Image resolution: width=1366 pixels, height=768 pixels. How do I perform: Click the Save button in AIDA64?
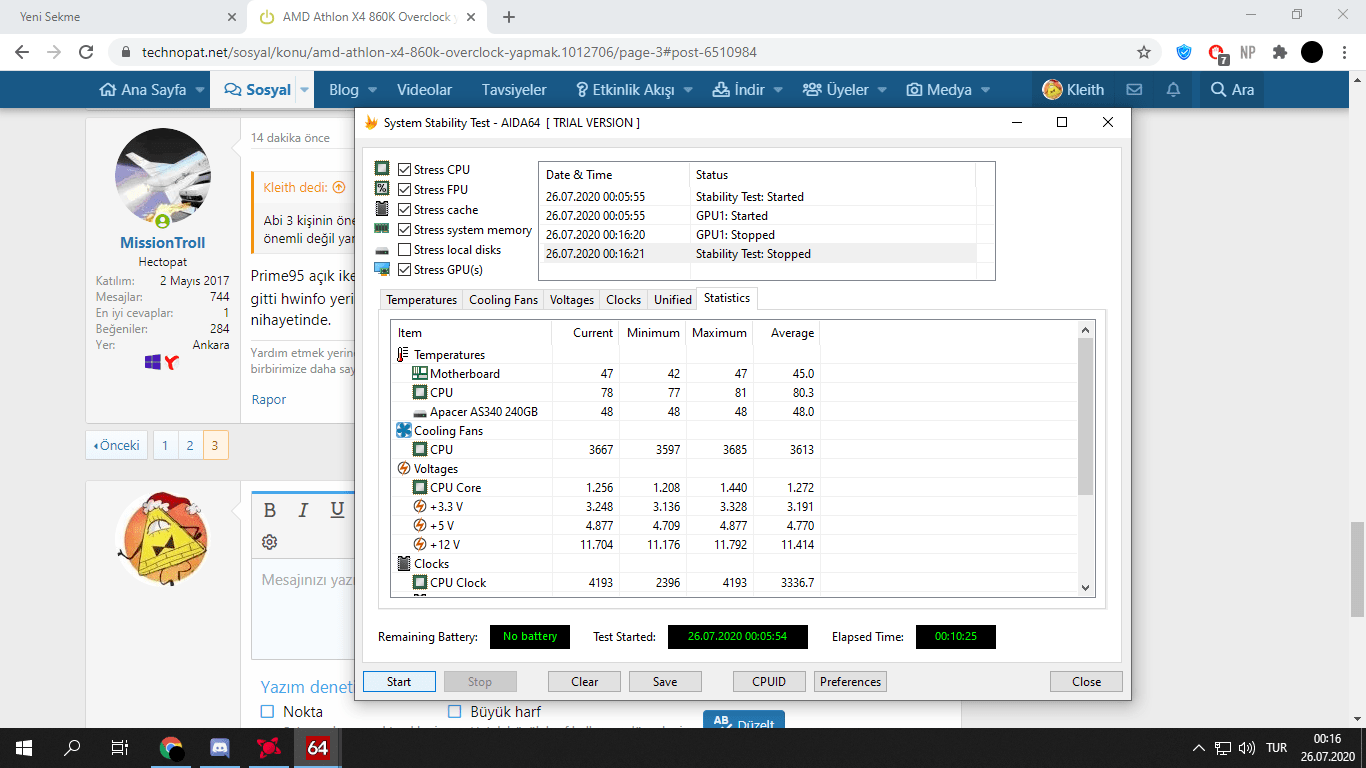pyautogui.click(x=665, y=682)
